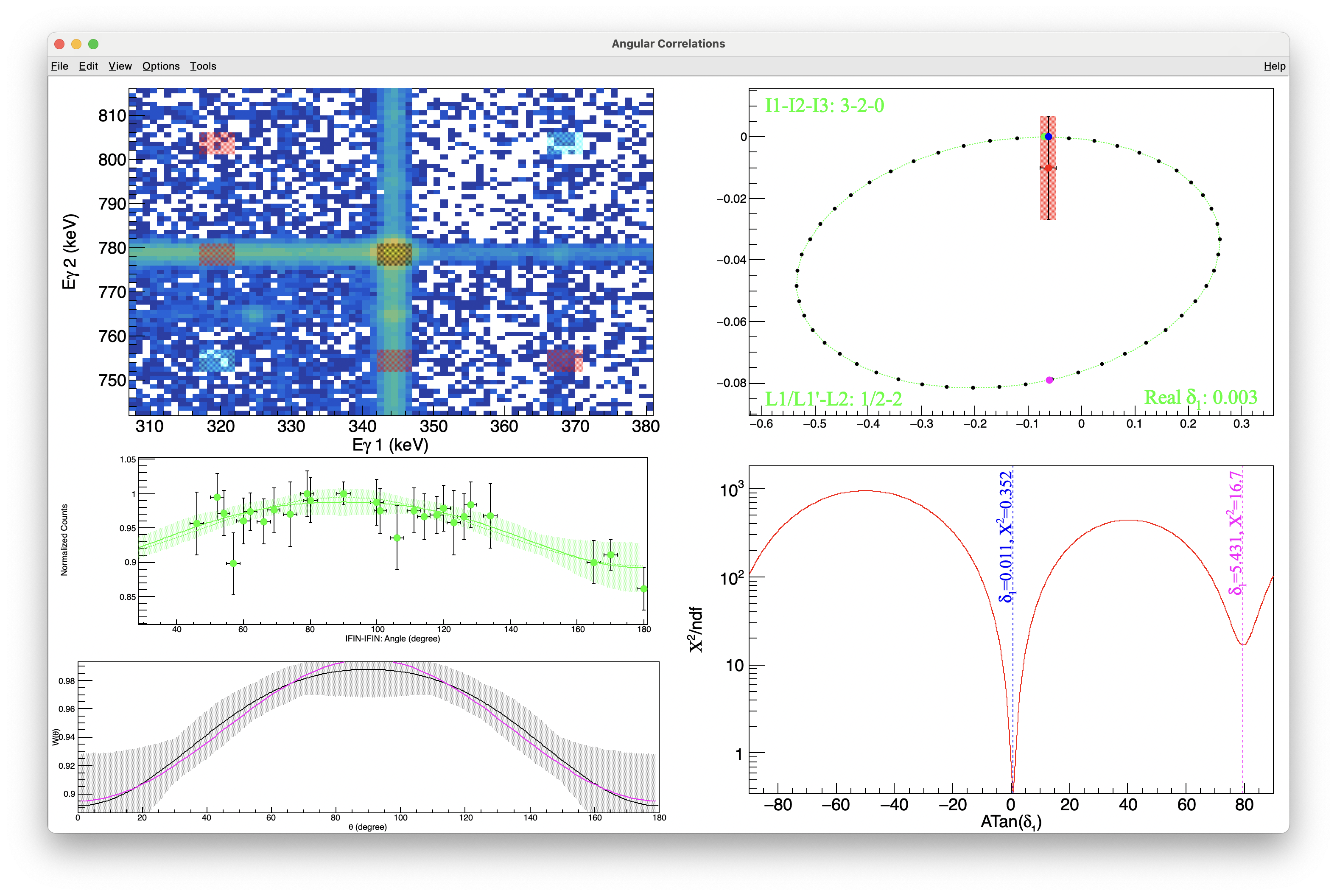The height and width of the screenshot is (896, 1337).
Task: Click the L1/L1'-L2: 1/2-2 multipolarity label
Action: 833,398
